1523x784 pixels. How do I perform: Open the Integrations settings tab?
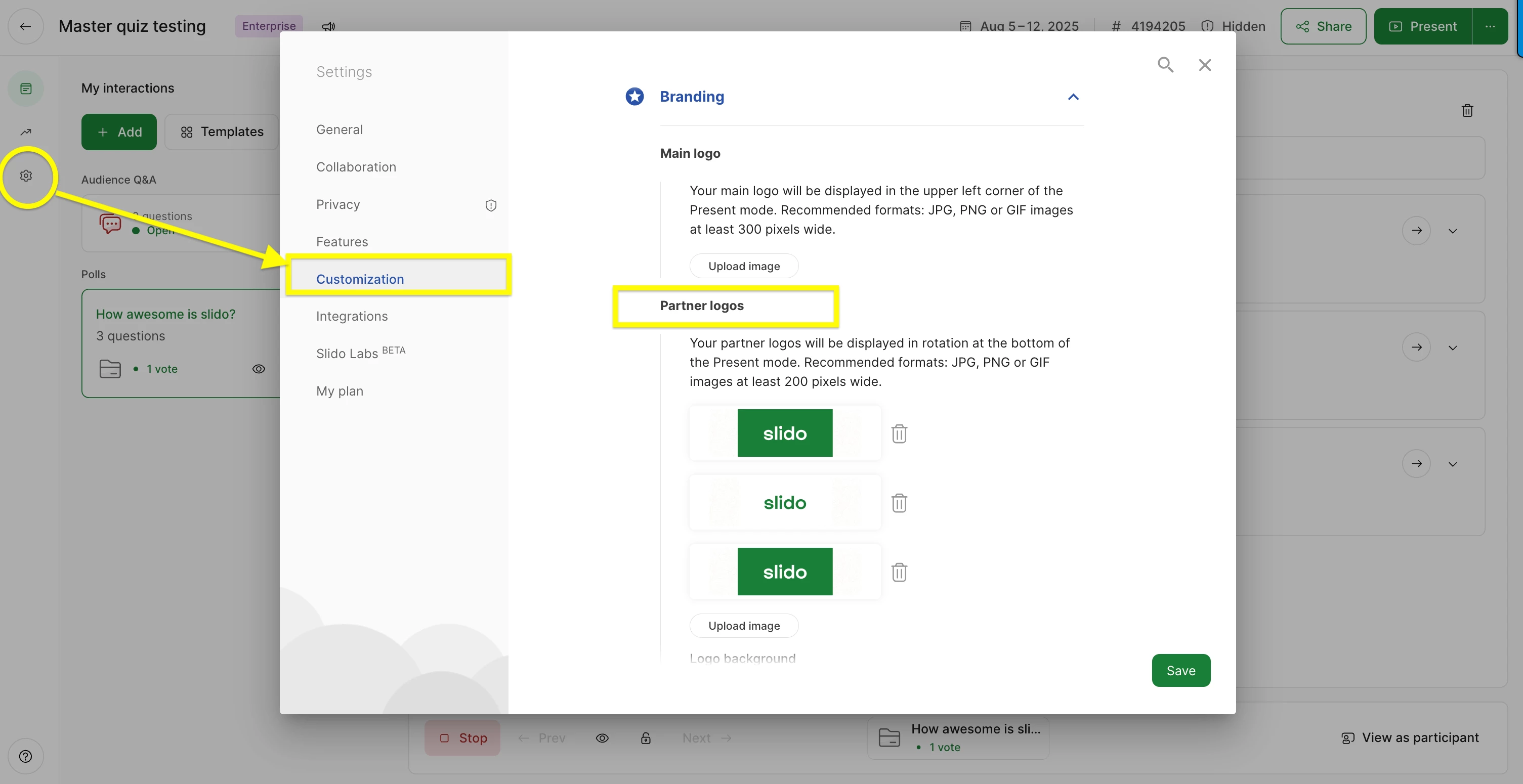point(352,316)
